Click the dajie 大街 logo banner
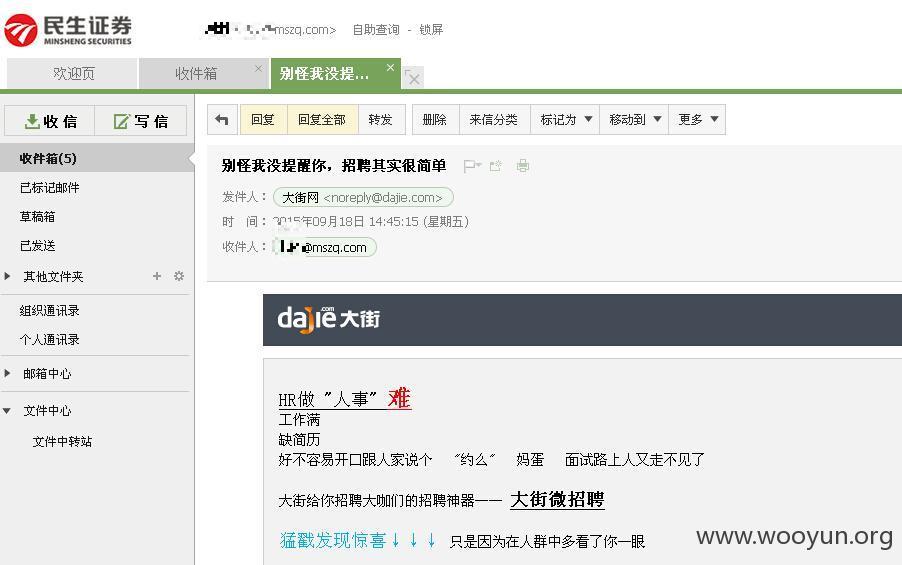This screenshot has width=902, height=565. (328, 319)
